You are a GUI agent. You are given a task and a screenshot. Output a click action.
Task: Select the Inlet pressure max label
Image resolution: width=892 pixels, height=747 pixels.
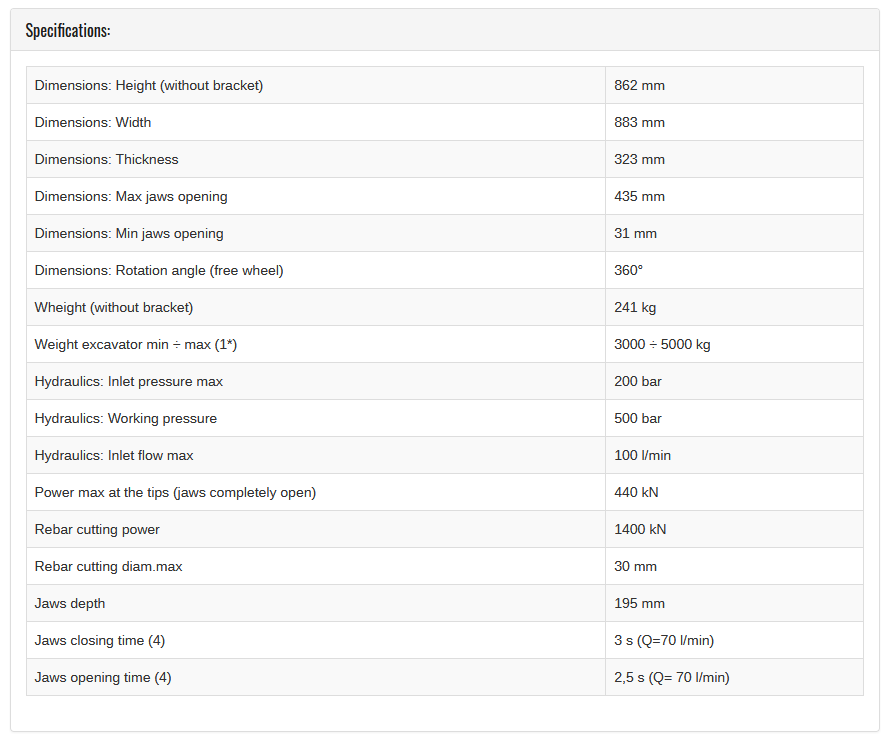(x=129, y=381)
